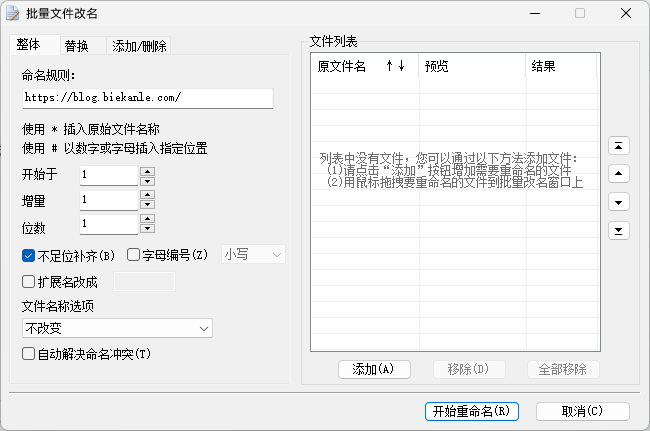The image size is (650, 431).
Task: Click the disabled 移除(D) button
Action: 469,369
